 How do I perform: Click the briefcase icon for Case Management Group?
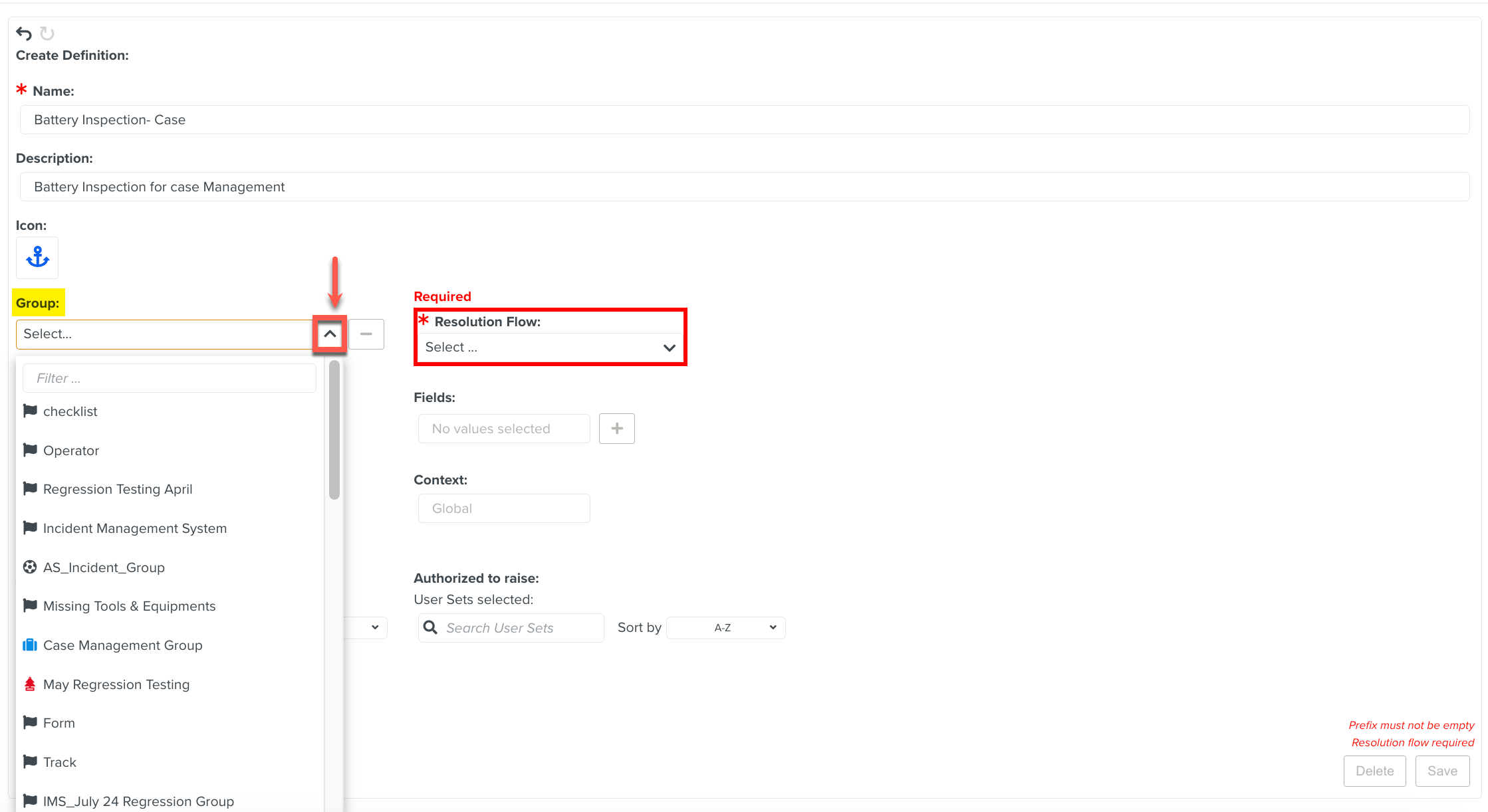click(30, 645)
